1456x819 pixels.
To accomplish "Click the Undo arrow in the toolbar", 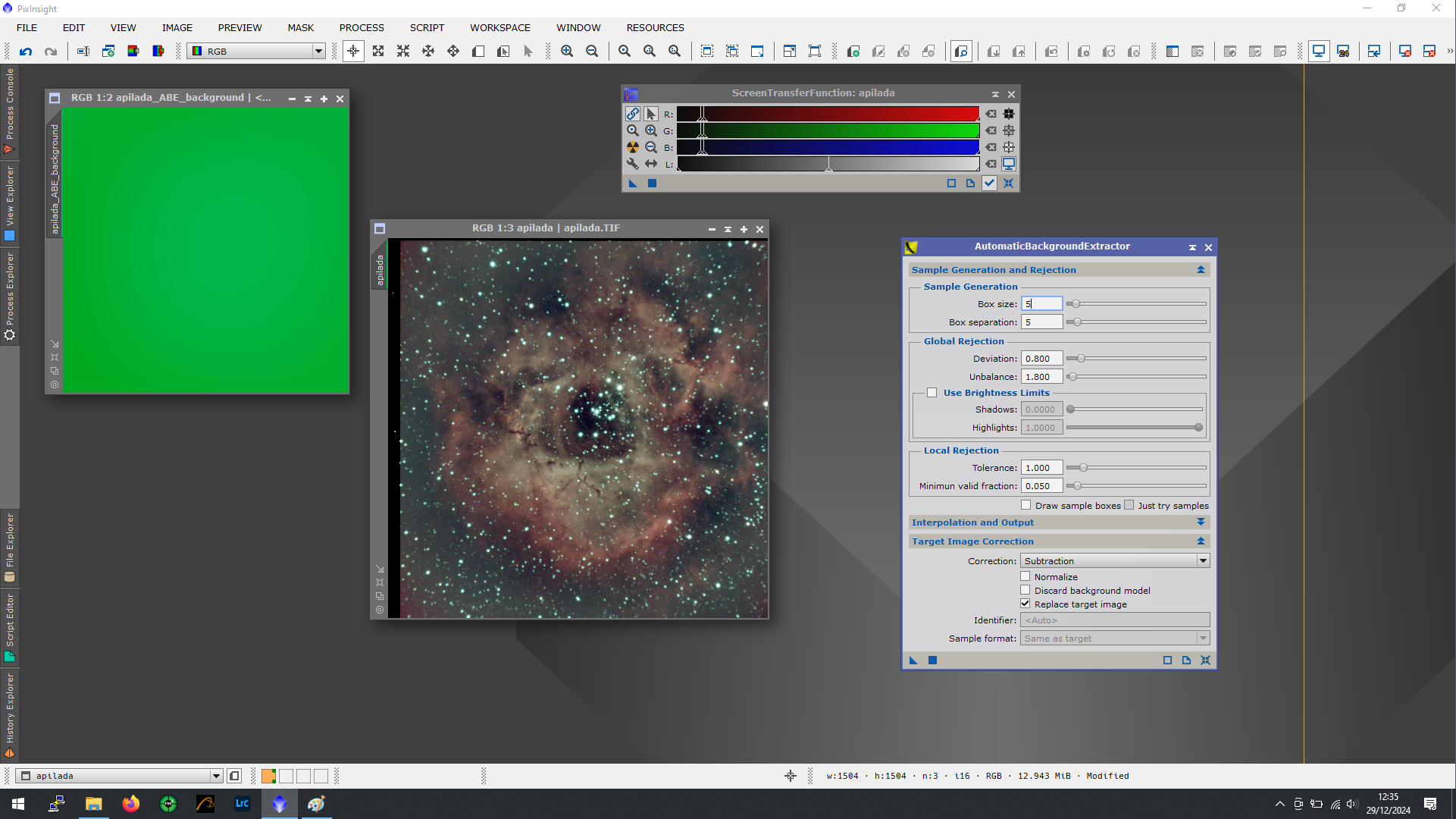I will coord(26,52).
